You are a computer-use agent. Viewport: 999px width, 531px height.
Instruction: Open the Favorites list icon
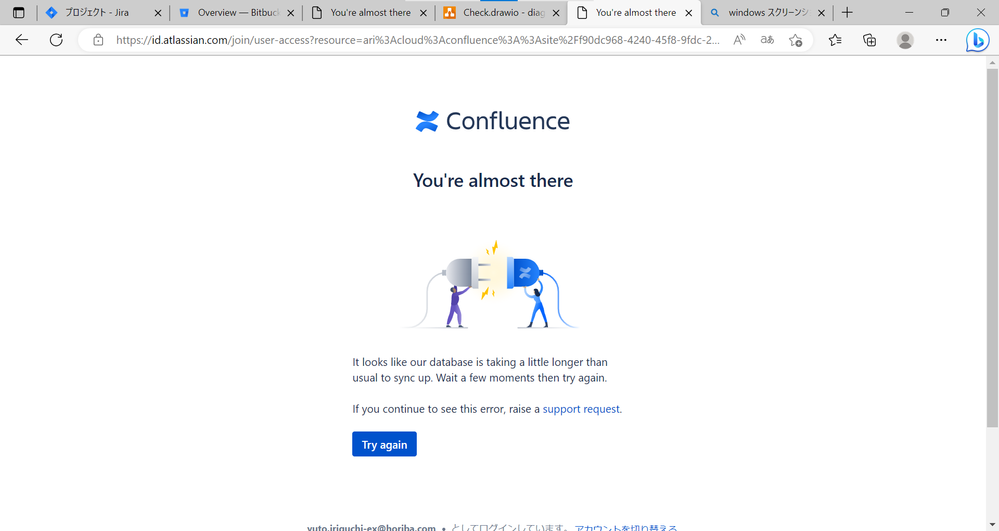click(x=835, y=40)
